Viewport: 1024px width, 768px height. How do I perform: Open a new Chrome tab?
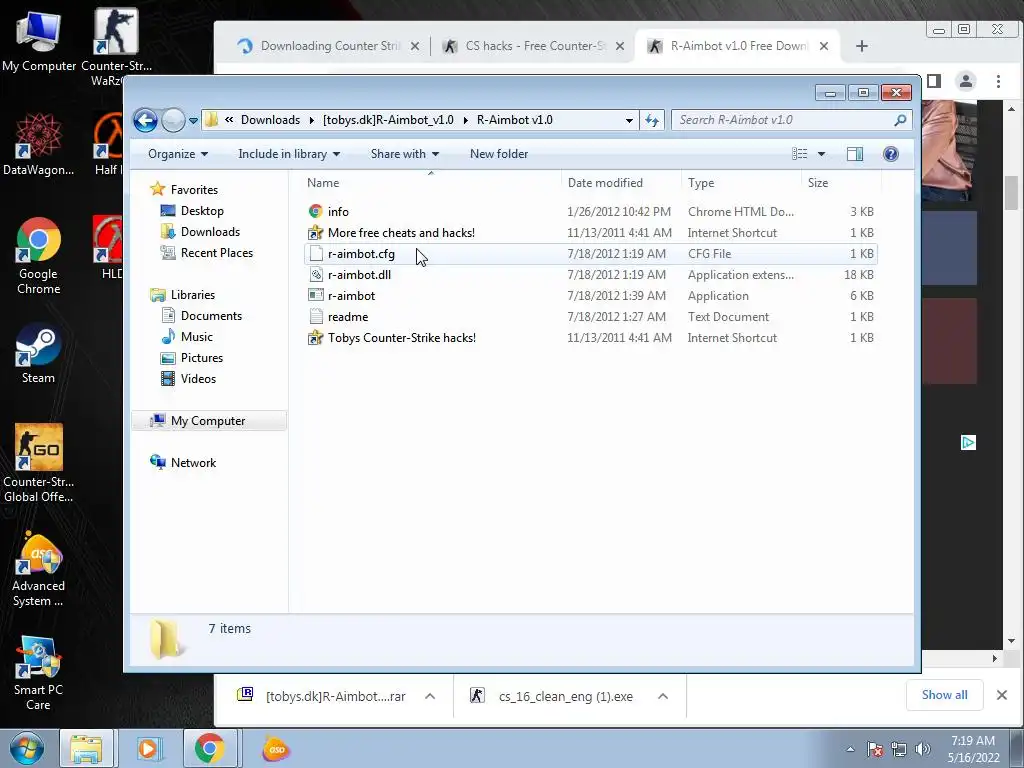click(x=861, y=46)
